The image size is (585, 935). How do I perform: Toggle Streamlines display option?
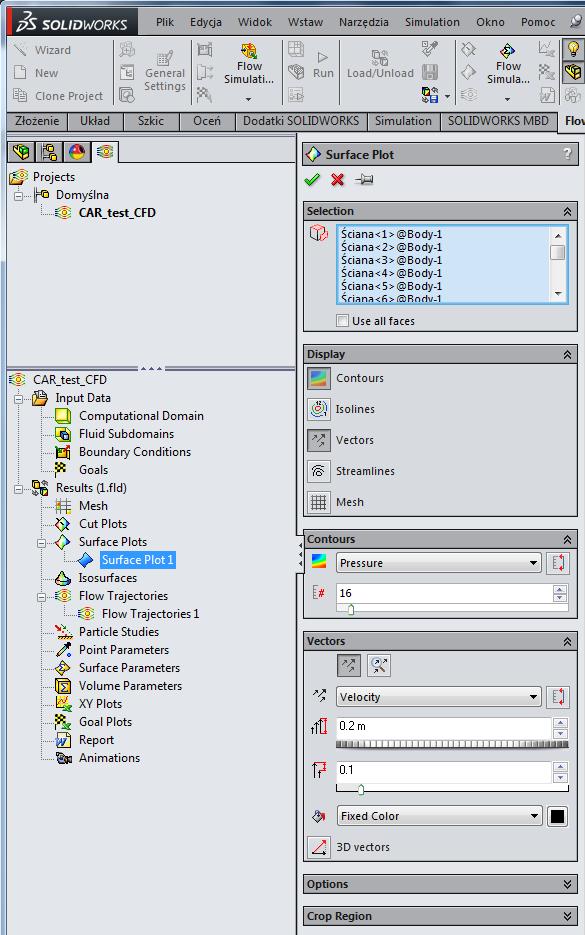pos(318,472)
